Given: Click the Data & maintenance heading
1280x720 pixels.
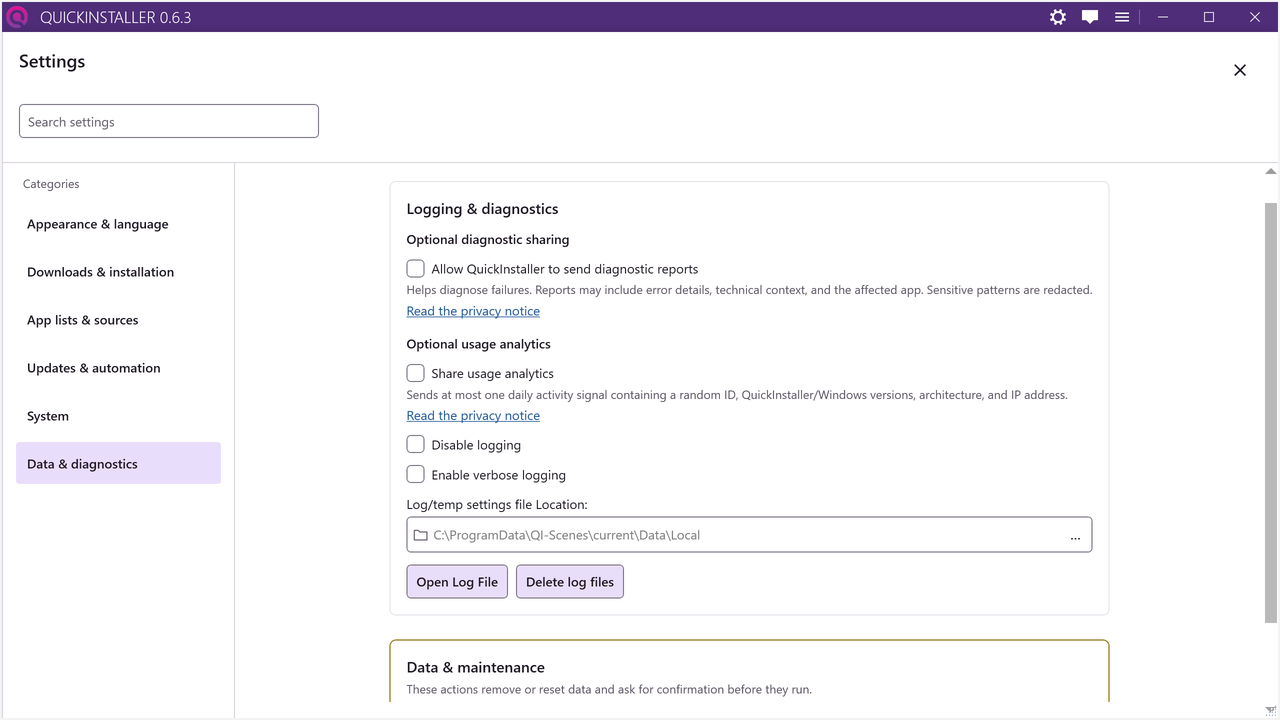Looking at the screenshot, I should (x=476, y=667).
